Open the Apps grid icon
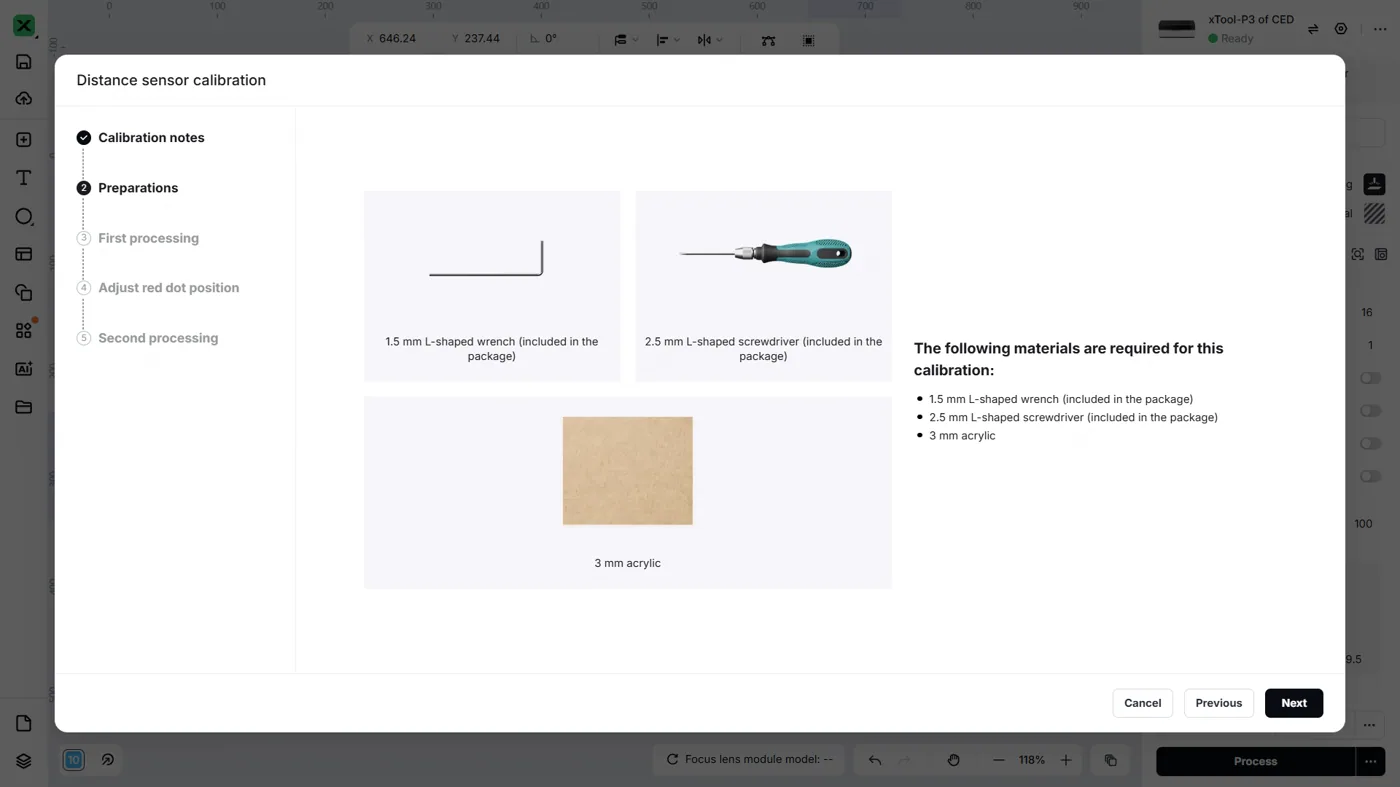This screenshot has width=1400, height=787. [x=24, y=331]
